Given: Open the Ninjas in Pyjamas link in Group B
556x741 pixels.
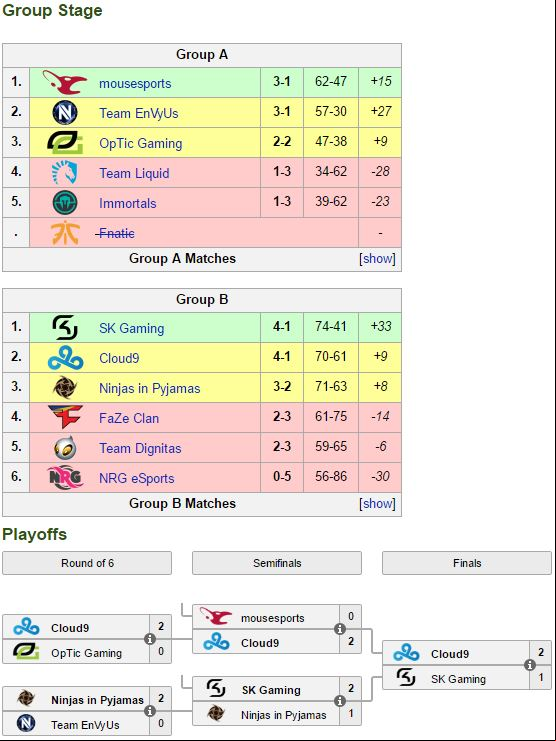Looking at the screenshot, I should tap(150, 388).
